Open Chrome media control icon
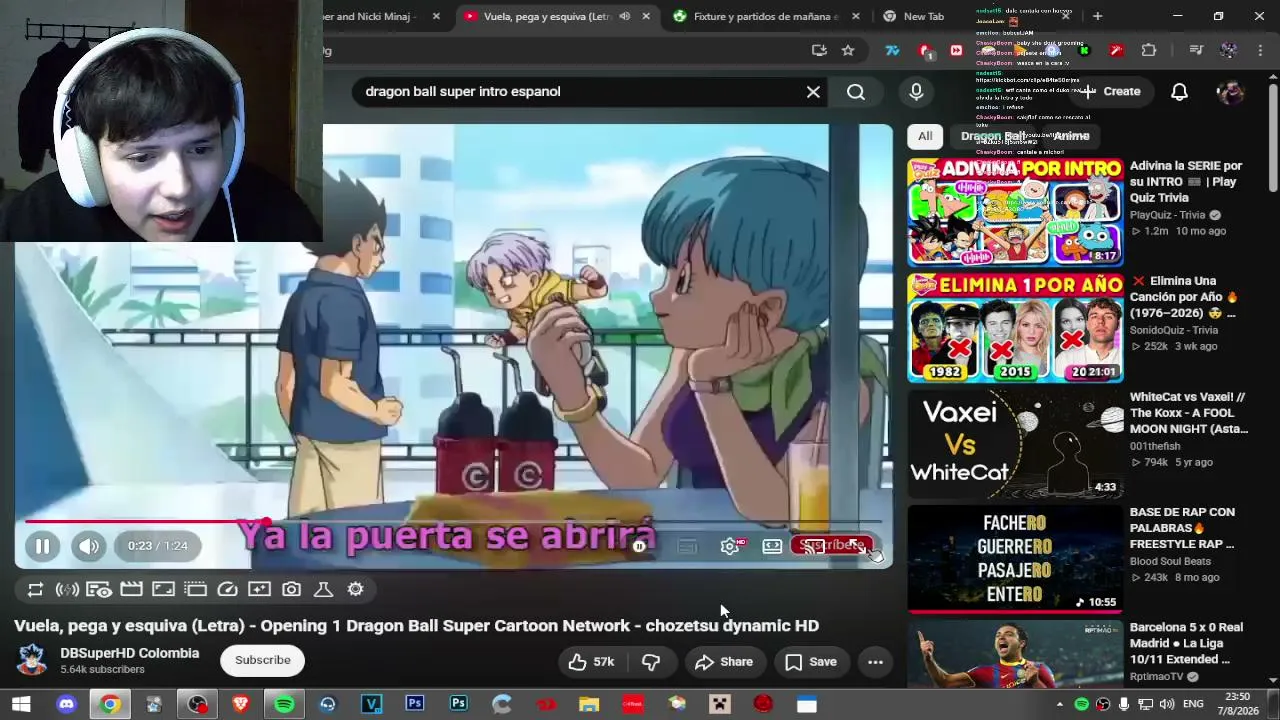Viewport: 1280px width, 720px height. 1196,50
